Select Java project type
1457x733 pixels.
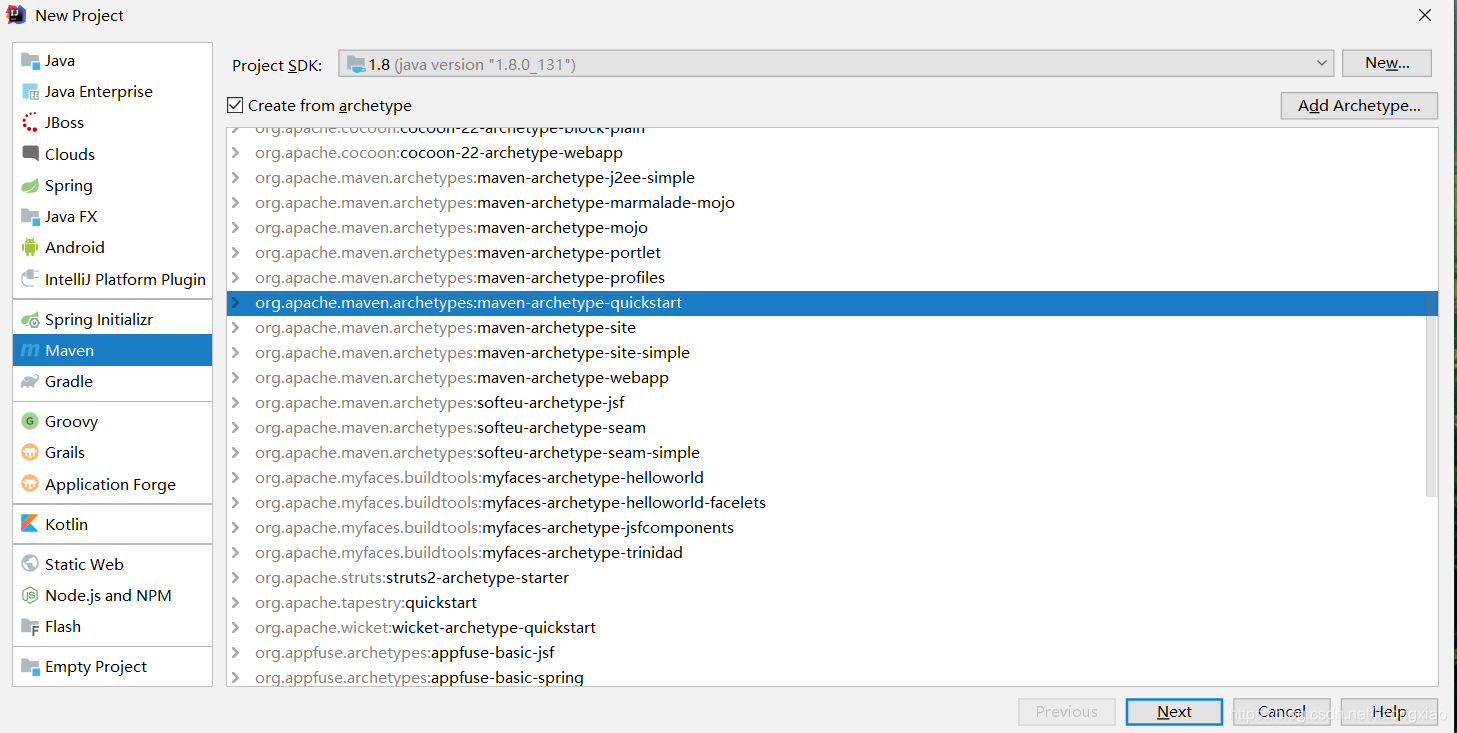click(x=112, y=60)
